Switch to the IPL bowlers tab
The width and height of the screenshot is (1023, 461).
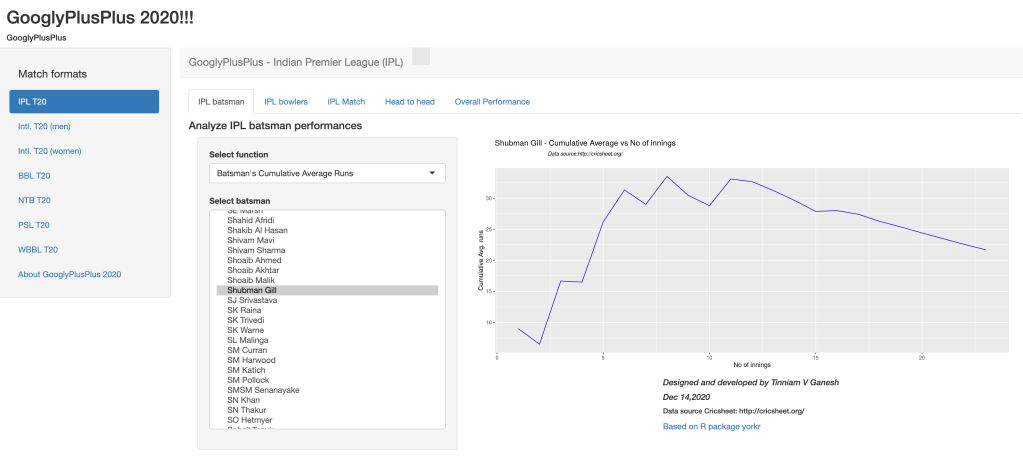(x=286, y=102)
